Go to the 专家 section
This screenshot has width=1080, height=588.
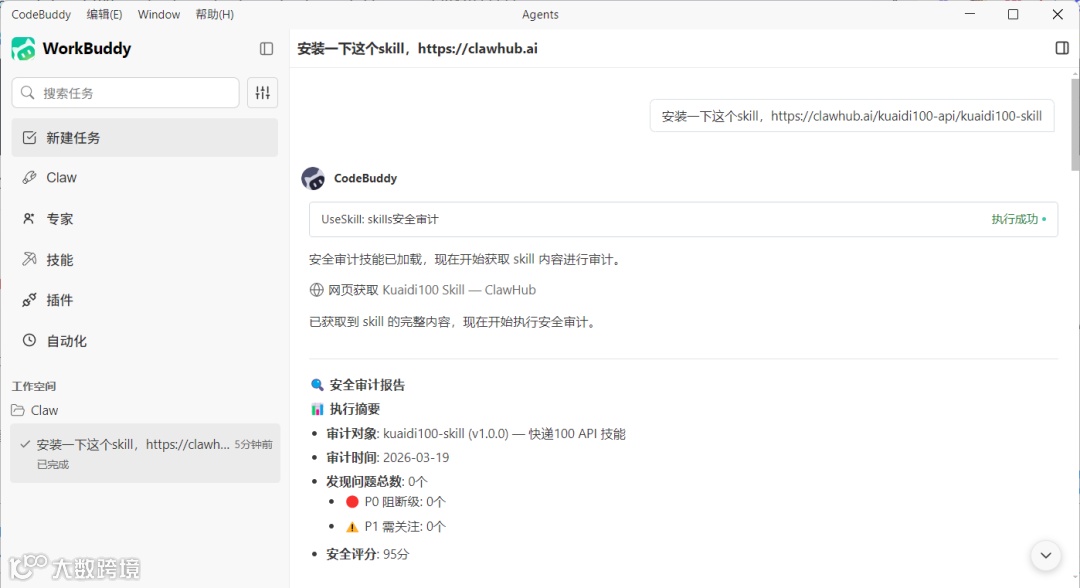(x=145, y=219)
